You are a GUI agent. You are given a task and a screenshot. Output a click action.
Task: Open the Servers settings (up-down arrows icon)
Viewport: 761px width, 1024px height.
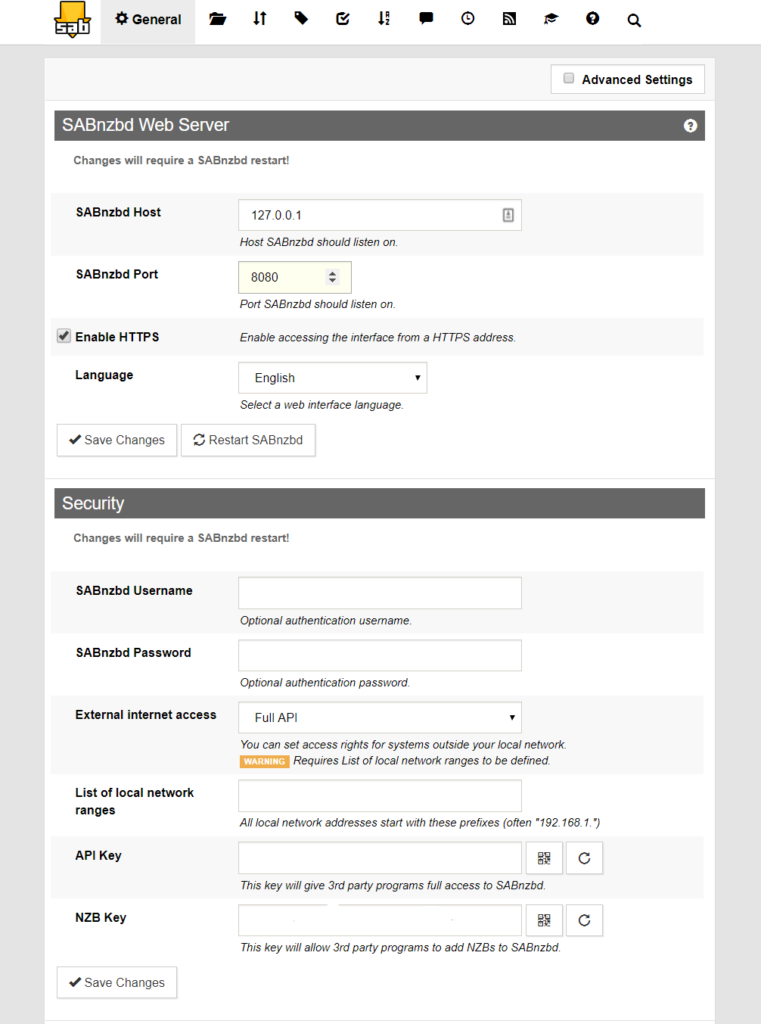tap(260, 19)
